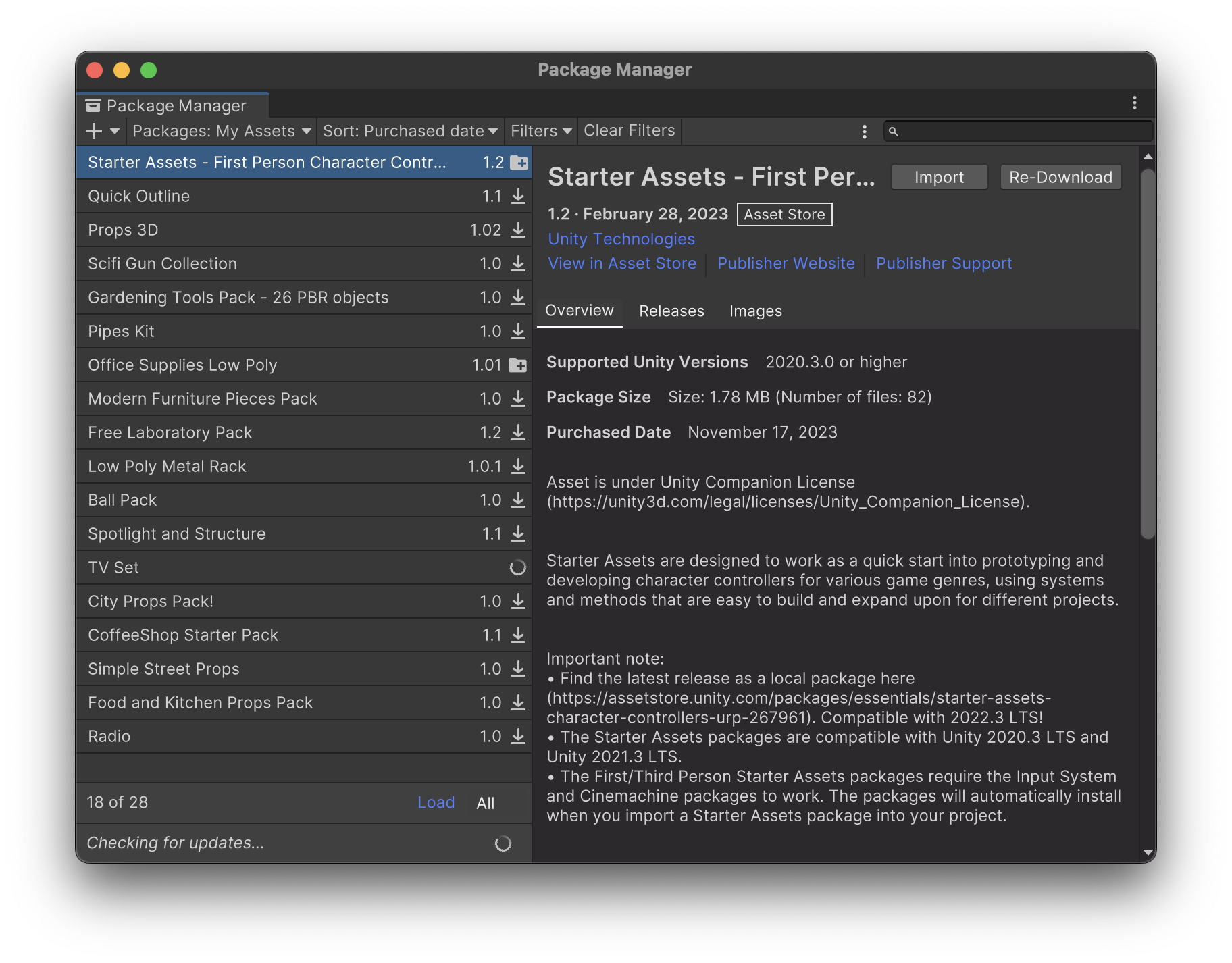
Task: Click download icon for Gardening Tools Pack
Action: [518, 297]
